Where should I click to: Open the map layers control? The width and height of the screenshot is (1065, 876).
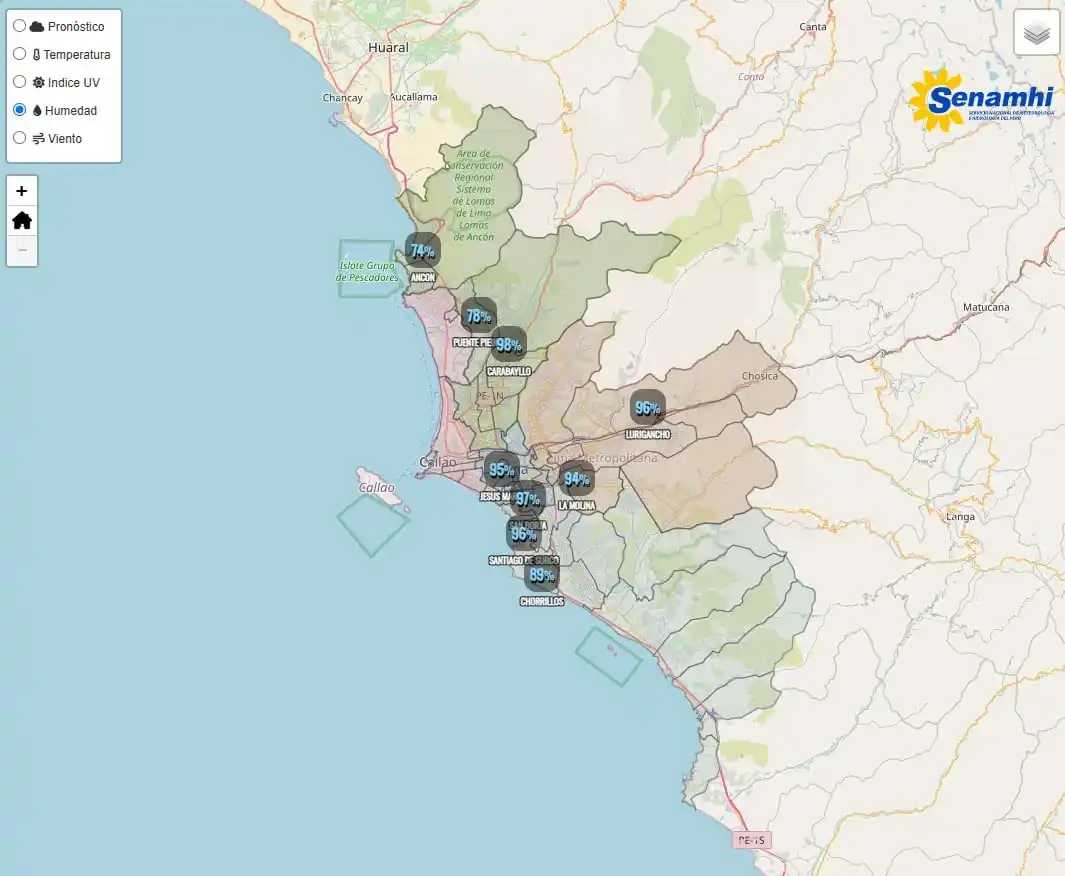click(1036, 33)
